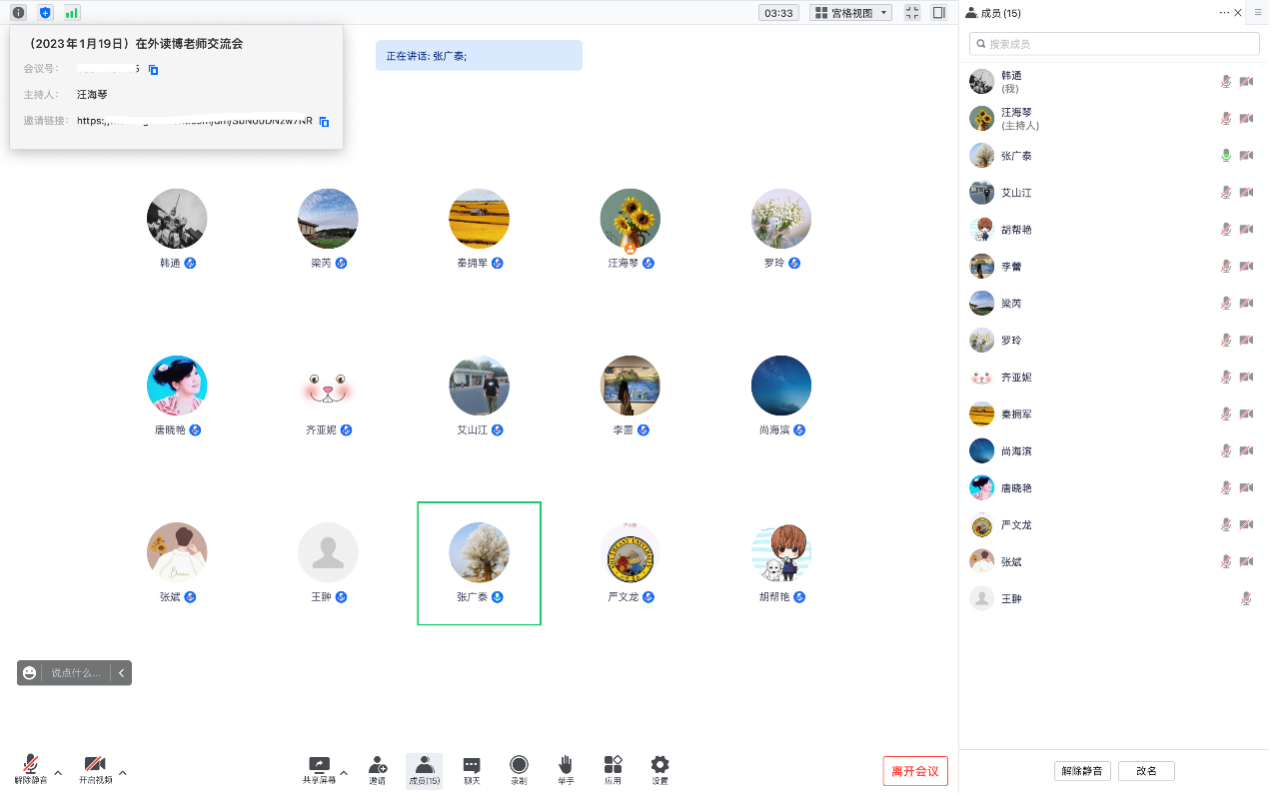Screen dimensions: 1274x797
Task: Open the 邀请 invite icon
Action: 377,769
